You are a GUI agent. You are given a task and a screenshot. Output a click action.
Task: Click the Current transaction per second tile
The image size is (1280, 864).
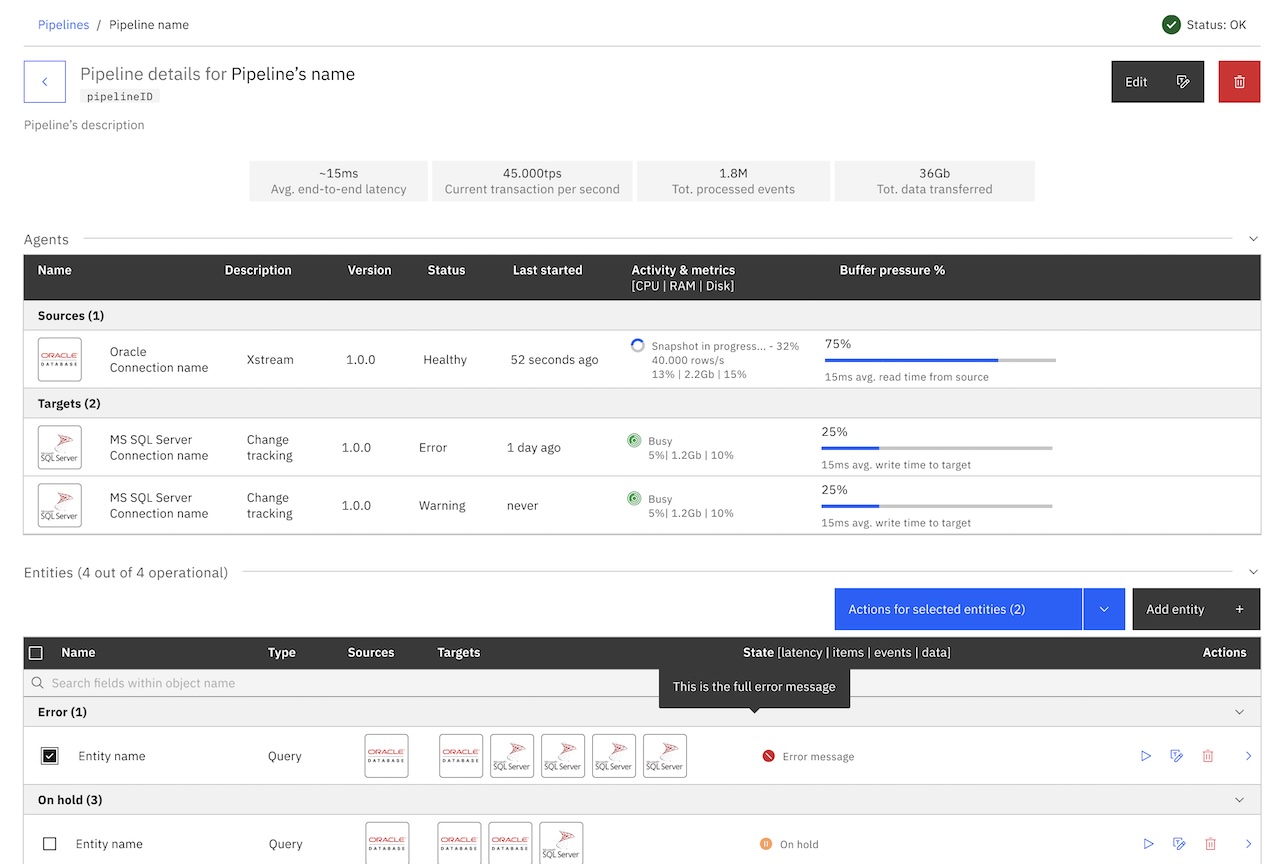click(x=532, y=181)
